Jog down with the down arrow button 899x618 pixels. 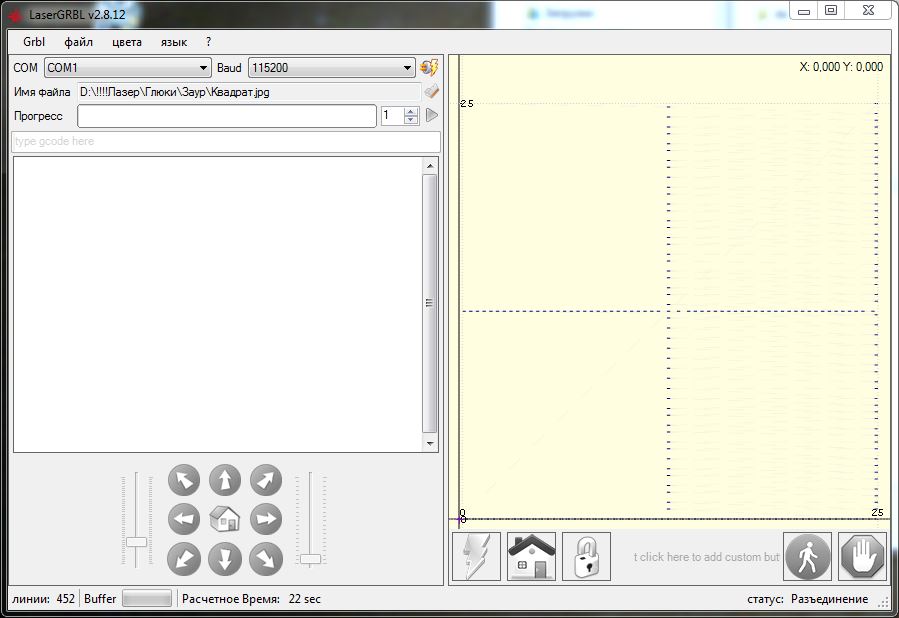point(225,559)
